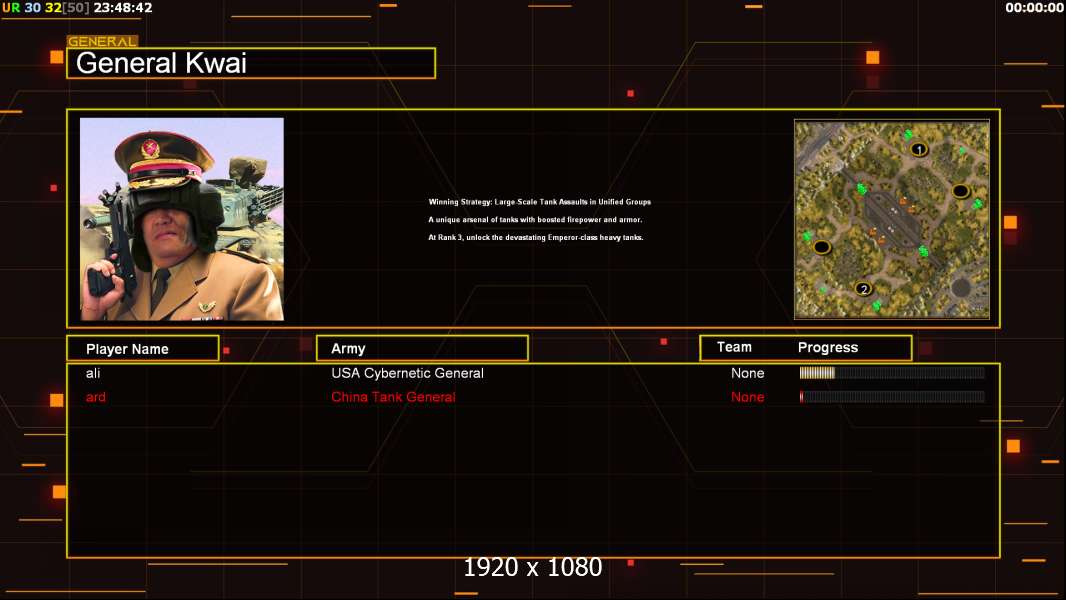
Task: Click the General Kwai portrait image
Action: pos(182,219)
